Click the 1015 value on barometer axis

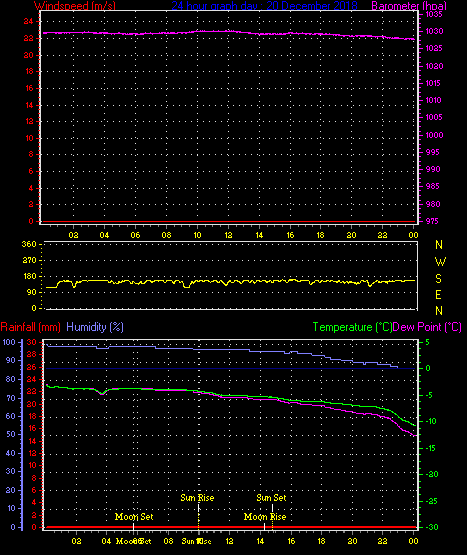click(x=433, y=83)
